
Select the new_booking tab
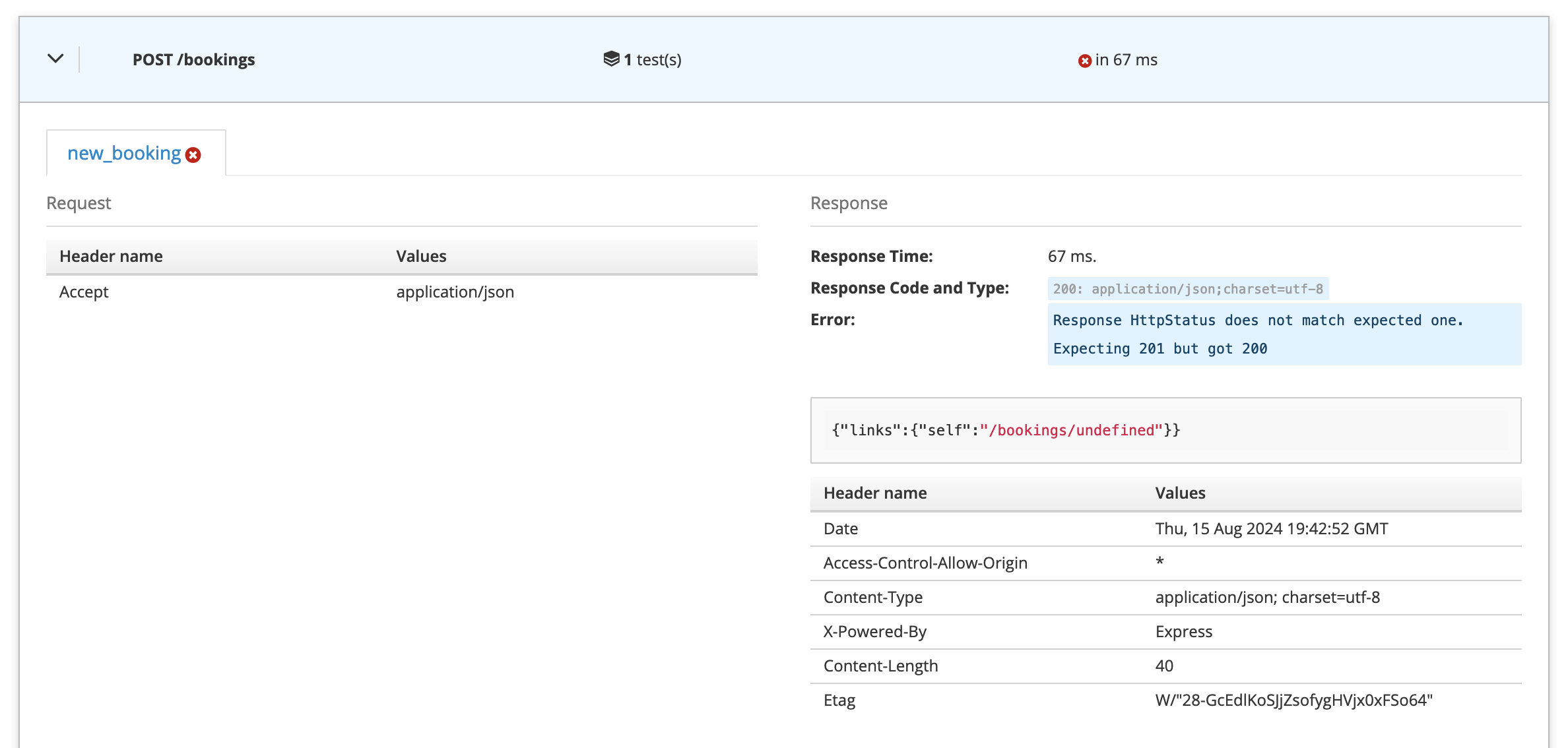click(x=124, y=154)
